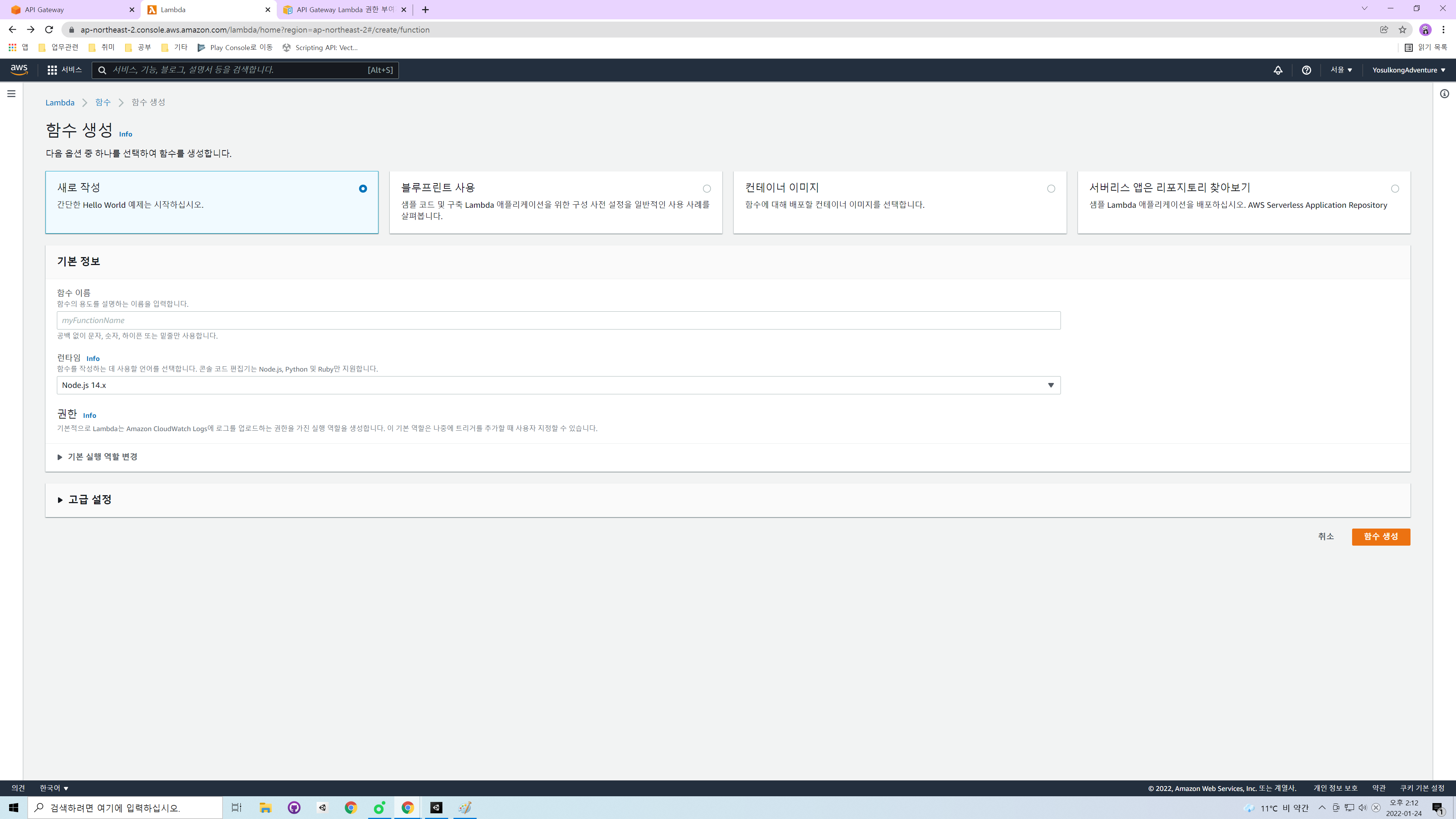Go to Lambda breadcrumb link
Image resolution: width=1456 pixels, height=819 pixels.
coord(60,102)
